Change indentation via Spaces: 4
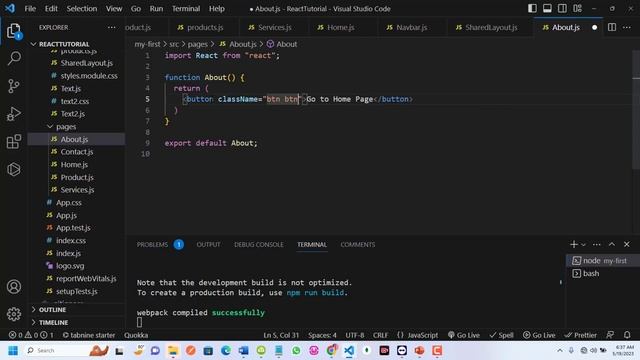Viewport: 640px width, 360px height. coord(322,335)
